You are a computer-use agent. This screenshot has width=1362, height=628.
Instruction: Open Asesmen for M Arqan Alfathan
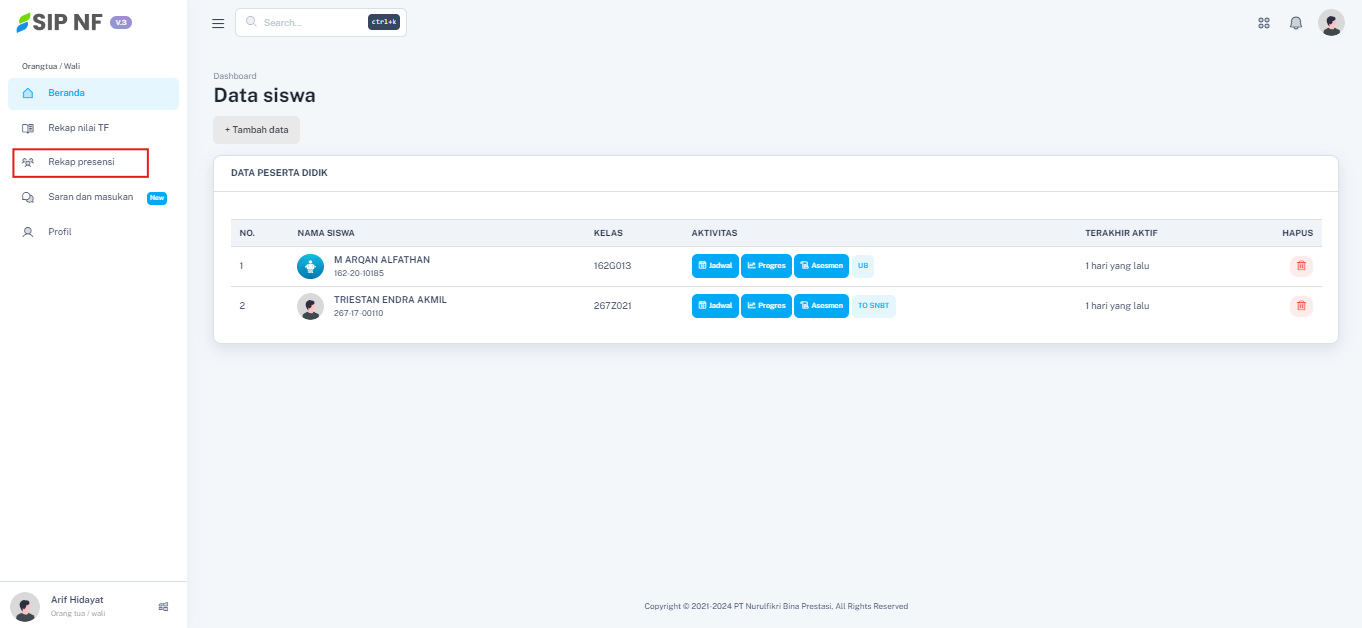coord(821,266)
